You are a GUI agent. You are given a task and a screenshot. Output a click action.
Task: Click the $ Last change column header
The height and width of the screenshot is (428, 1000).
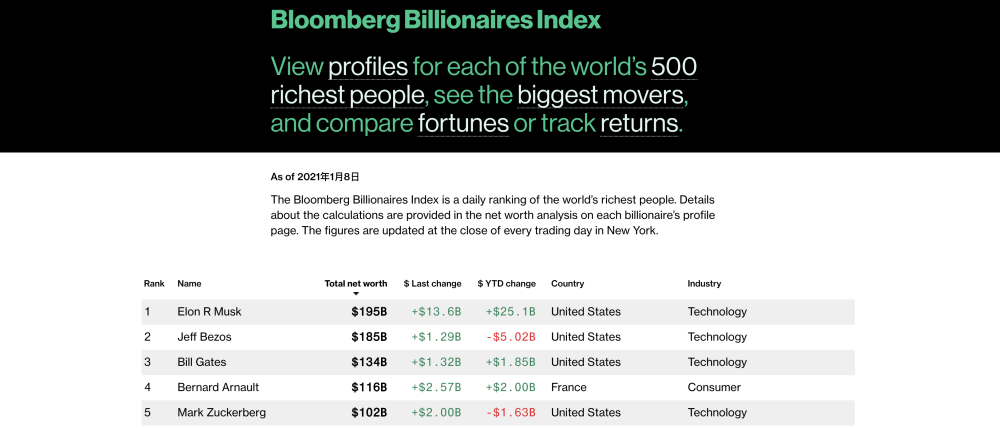coord(432,283)
